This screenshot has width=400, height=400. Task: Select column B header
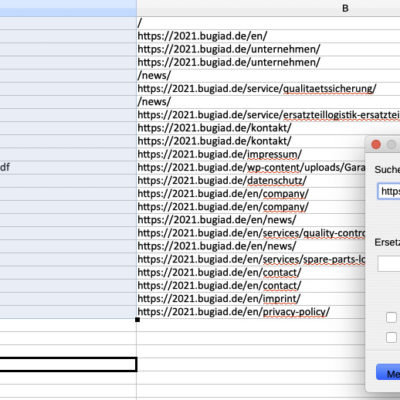tap(268, 8)
